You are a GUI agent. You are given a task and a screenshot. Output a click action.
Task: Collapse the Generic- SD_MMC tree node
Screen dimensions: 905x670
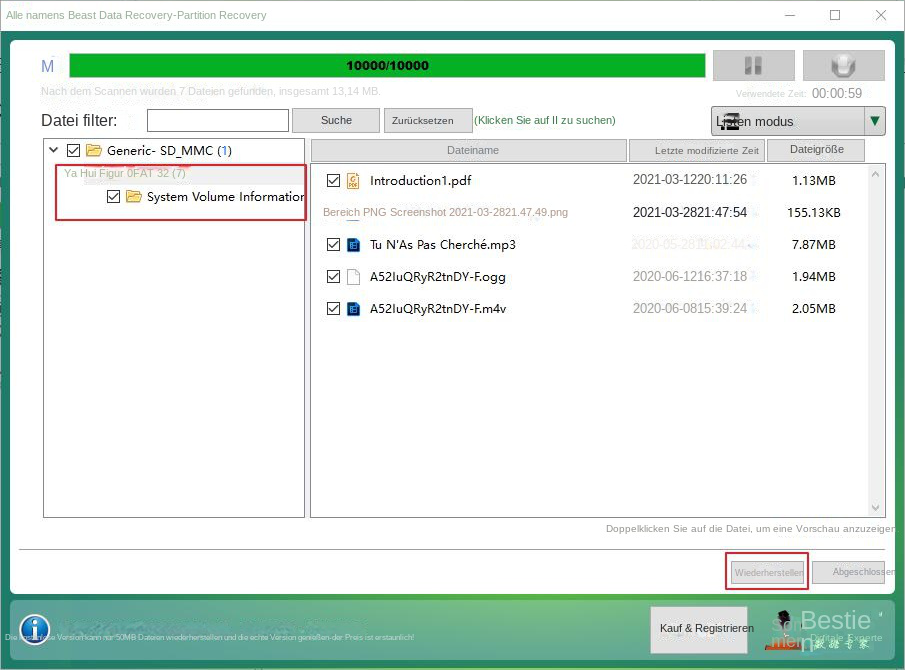(x=54, y=150)
